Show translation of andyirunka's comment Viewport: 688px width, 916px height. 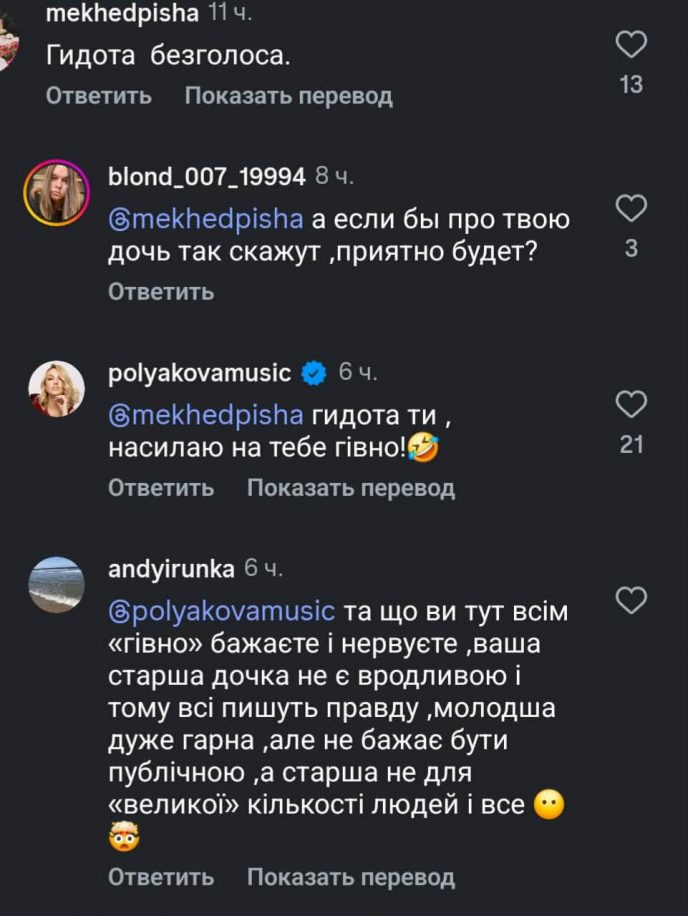tap(350, 877)
